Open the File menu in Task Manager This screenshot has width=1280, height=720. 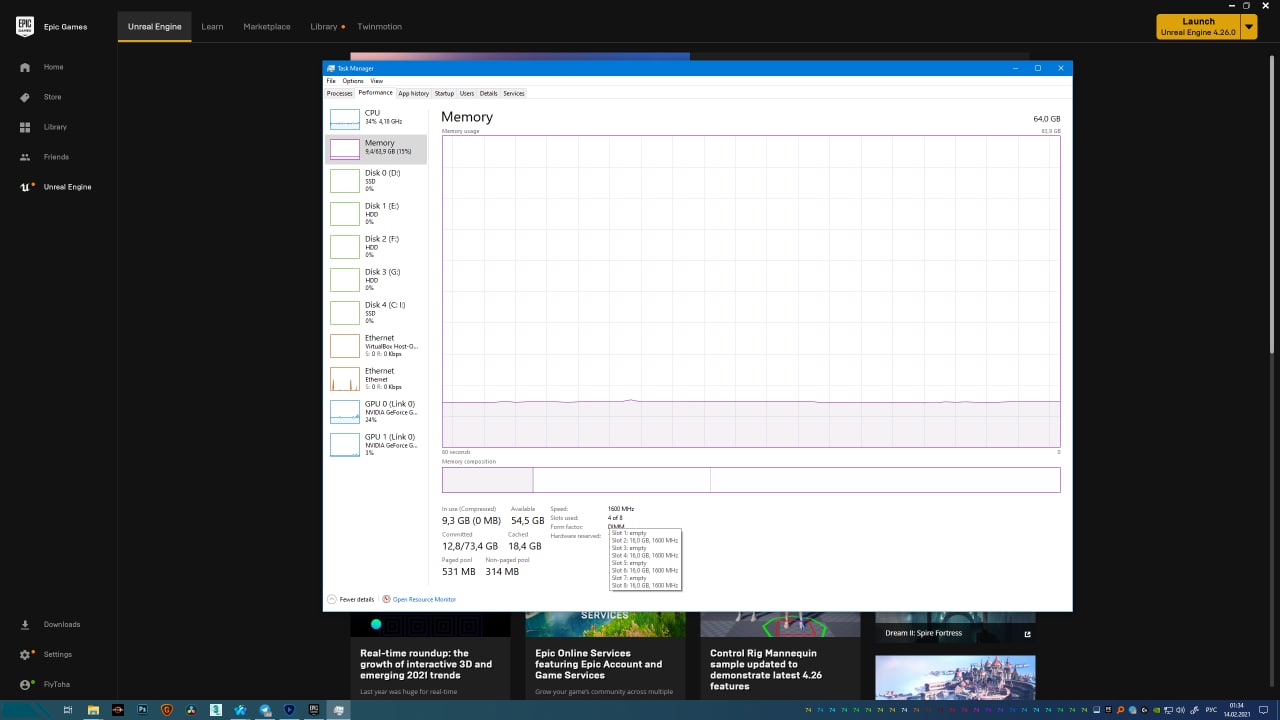pos(331,81)
